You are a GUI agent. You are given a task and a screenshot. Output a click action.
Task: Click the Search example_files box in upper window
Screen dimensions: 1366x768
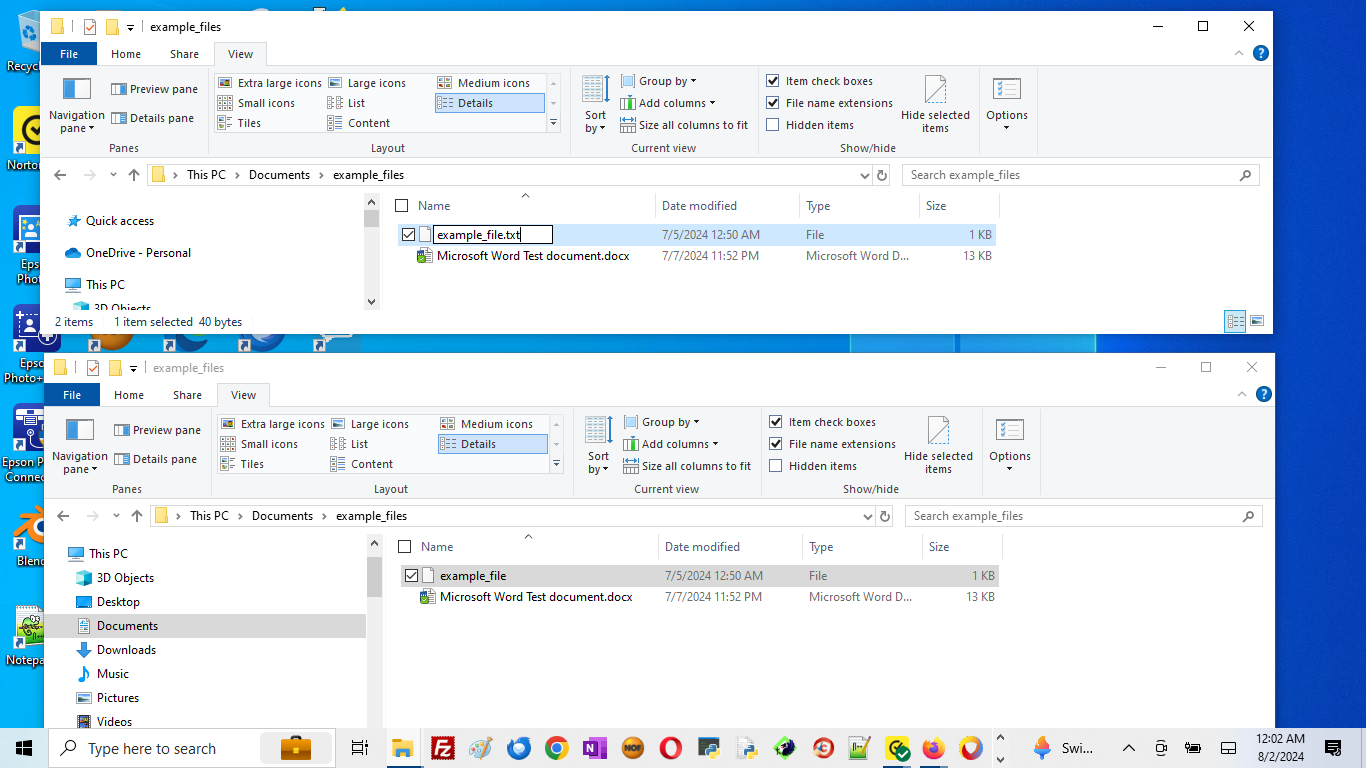[1070, 175]
